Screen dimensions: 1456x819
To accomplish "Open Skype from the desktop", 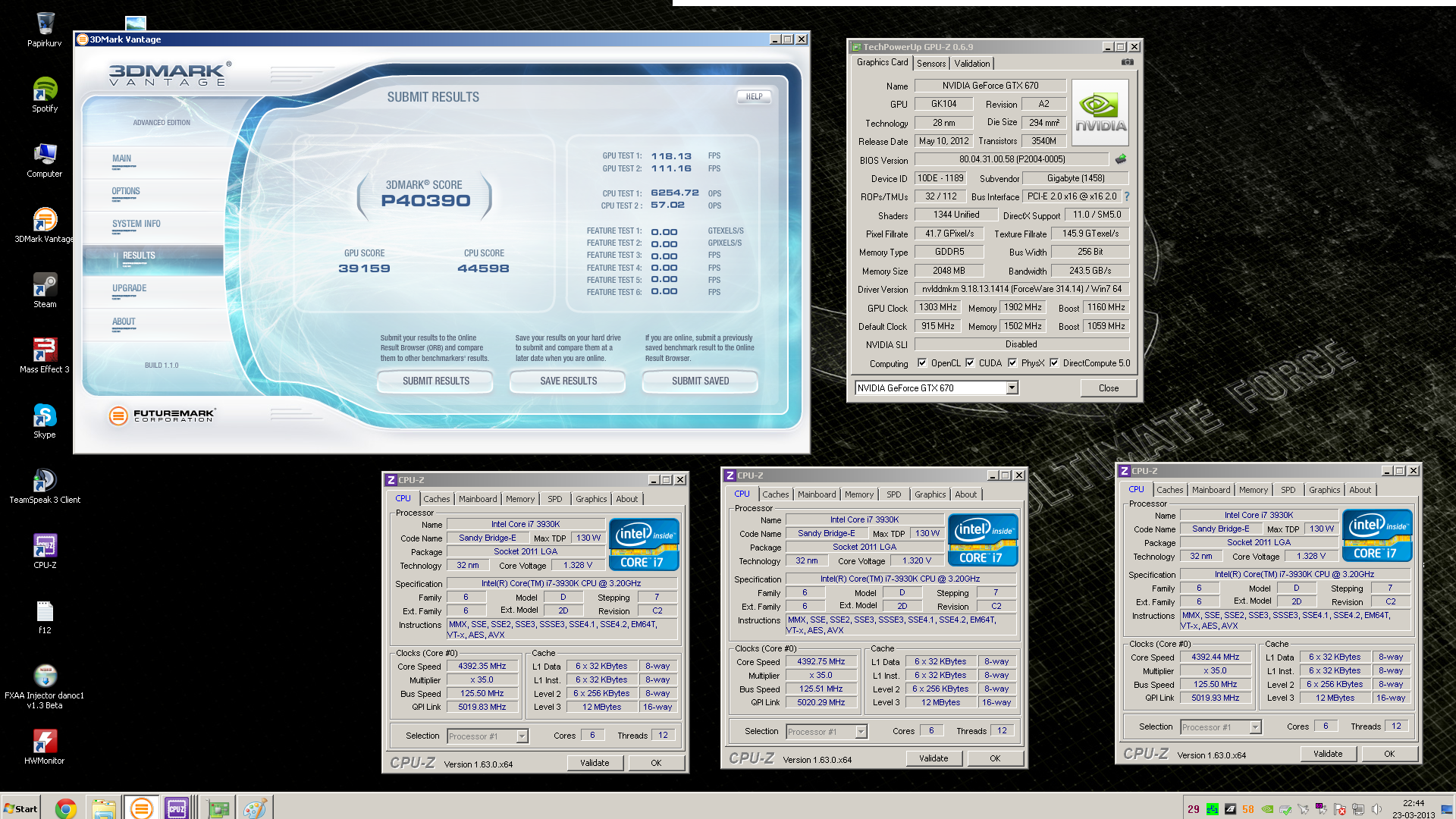I will (45, 420).
